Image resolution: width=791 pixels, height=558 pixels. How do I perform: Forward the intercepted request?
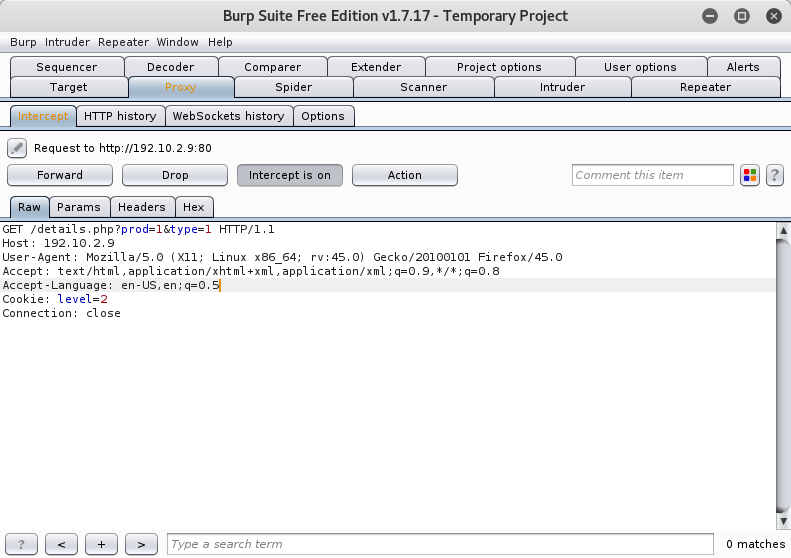pos(60,175)
